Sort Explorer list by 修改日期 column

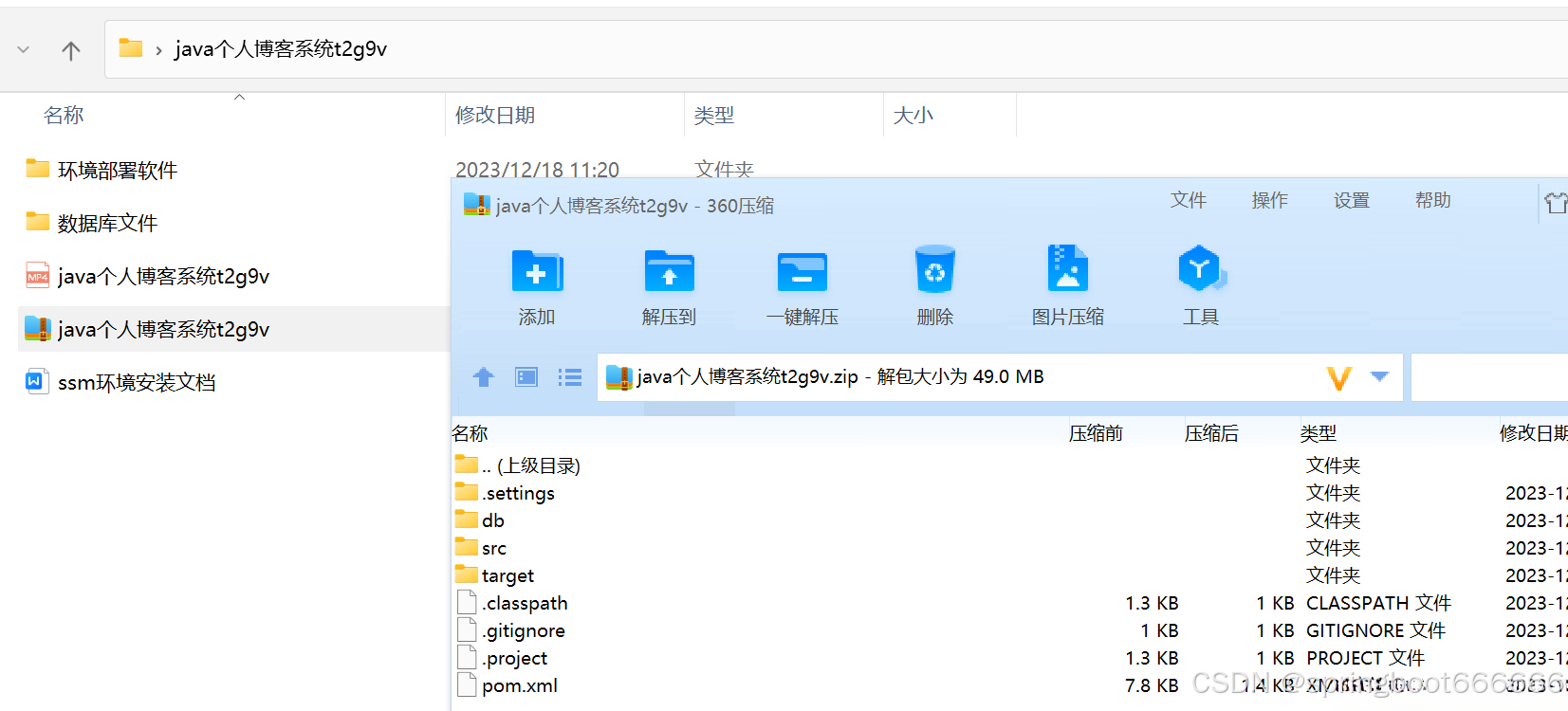click(495, 116)
